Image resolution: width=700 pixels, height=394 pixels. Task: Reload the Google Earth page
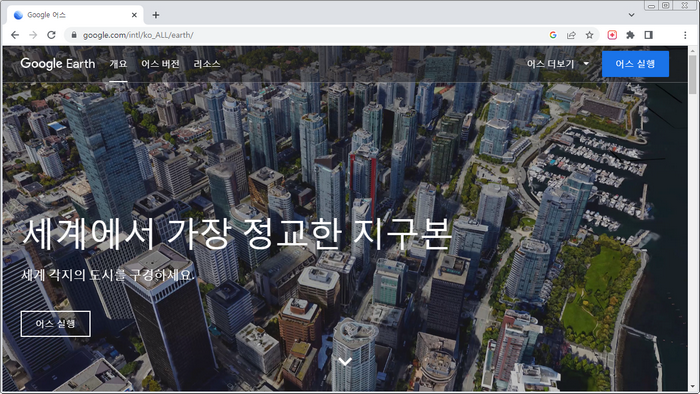click(x=51, y=35)
